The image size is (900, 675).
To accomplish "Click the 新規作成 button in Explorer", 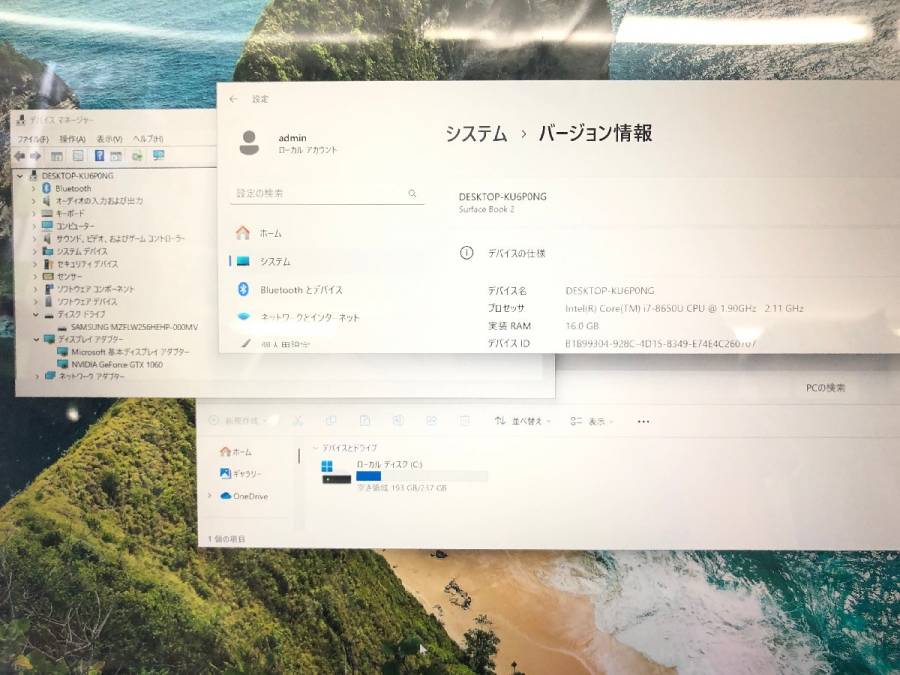I will pyautogui.click(x=238, y=421).
